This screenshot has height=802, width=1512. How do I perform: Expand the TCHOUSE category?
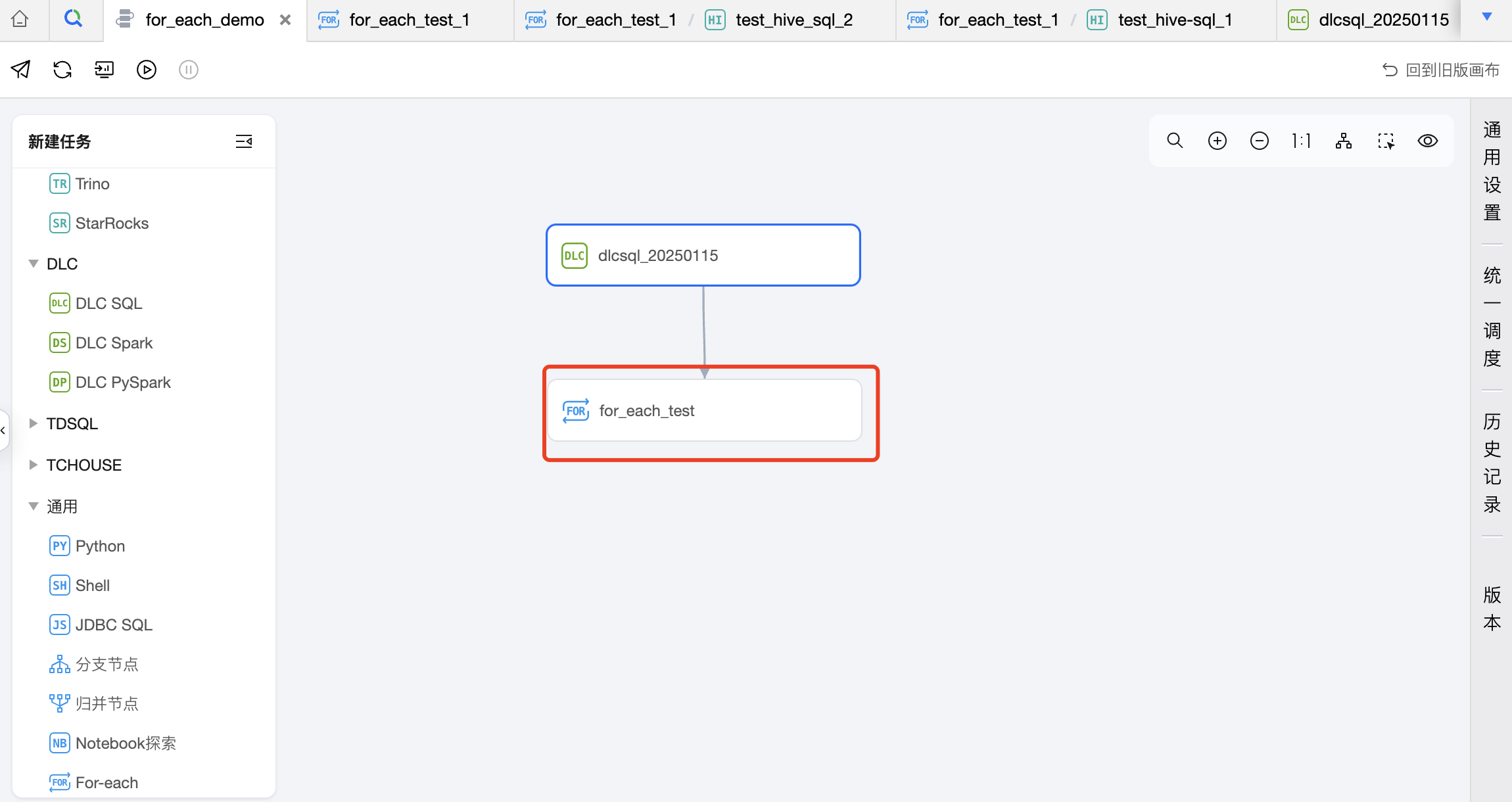[34, 465]
